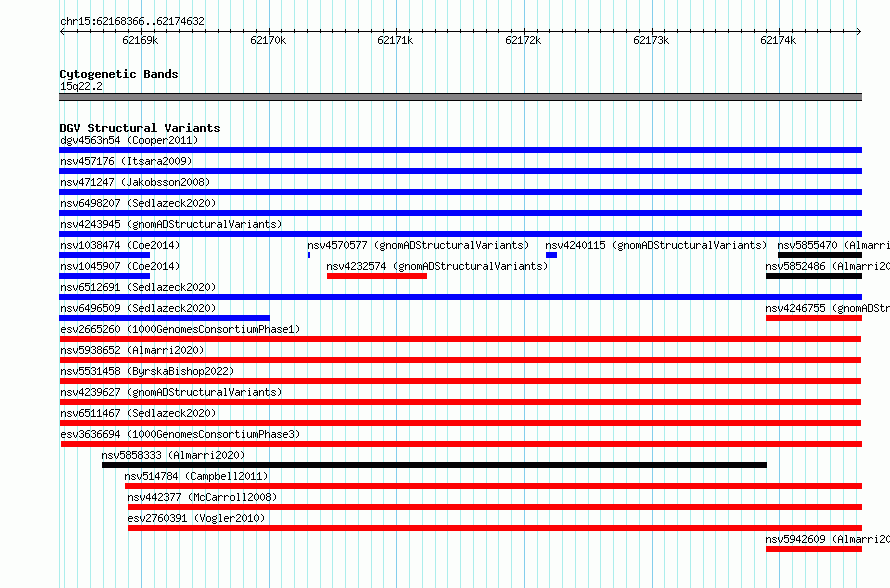Click the nsv4232574 (gnomADStructuralVariants) label
Image resolution: width=890 pixels, height=588 pixels.
[x=437, y=266]
